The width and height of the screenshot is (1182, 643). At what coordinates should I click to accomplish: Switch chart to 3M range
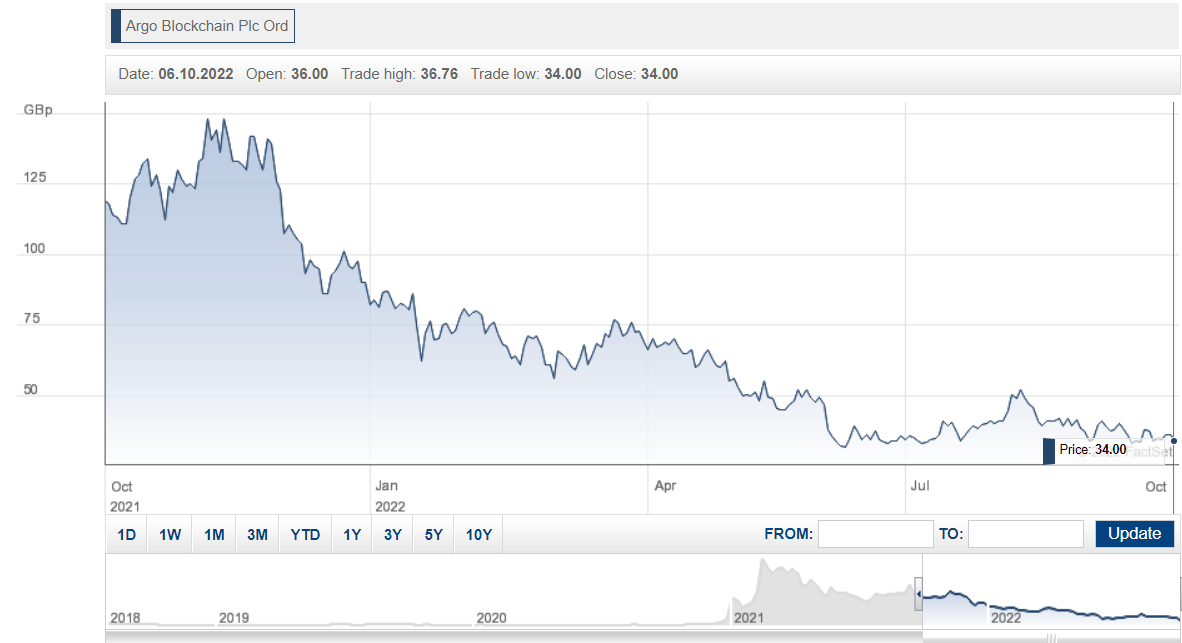click(x=257, y=534)
